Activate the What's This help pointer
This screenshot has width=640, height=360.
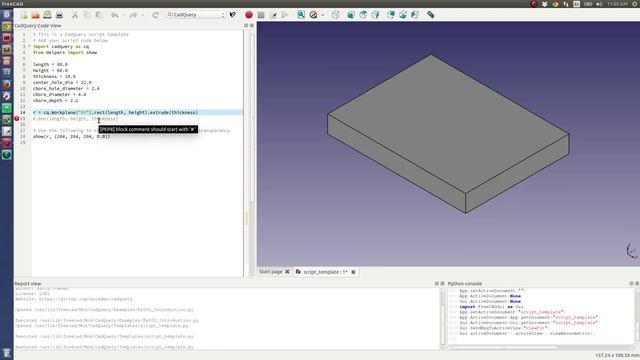[233, 15]
